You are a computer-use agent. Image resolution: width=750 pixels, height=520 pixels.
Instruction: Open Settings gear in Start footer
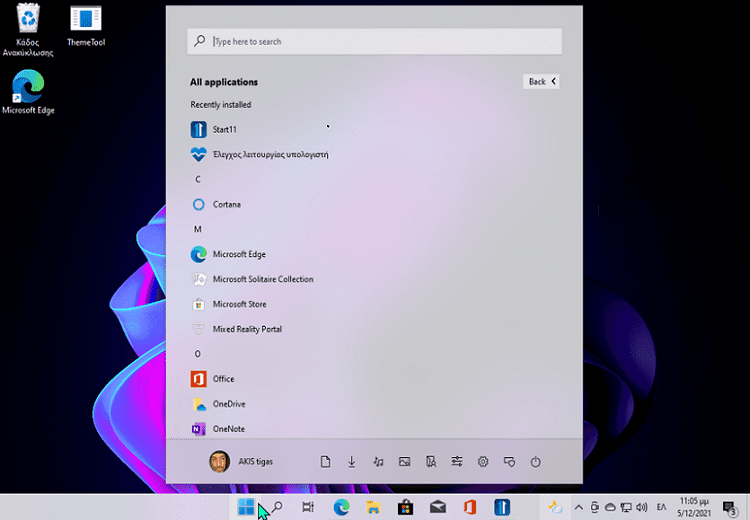tap(483, 462)
